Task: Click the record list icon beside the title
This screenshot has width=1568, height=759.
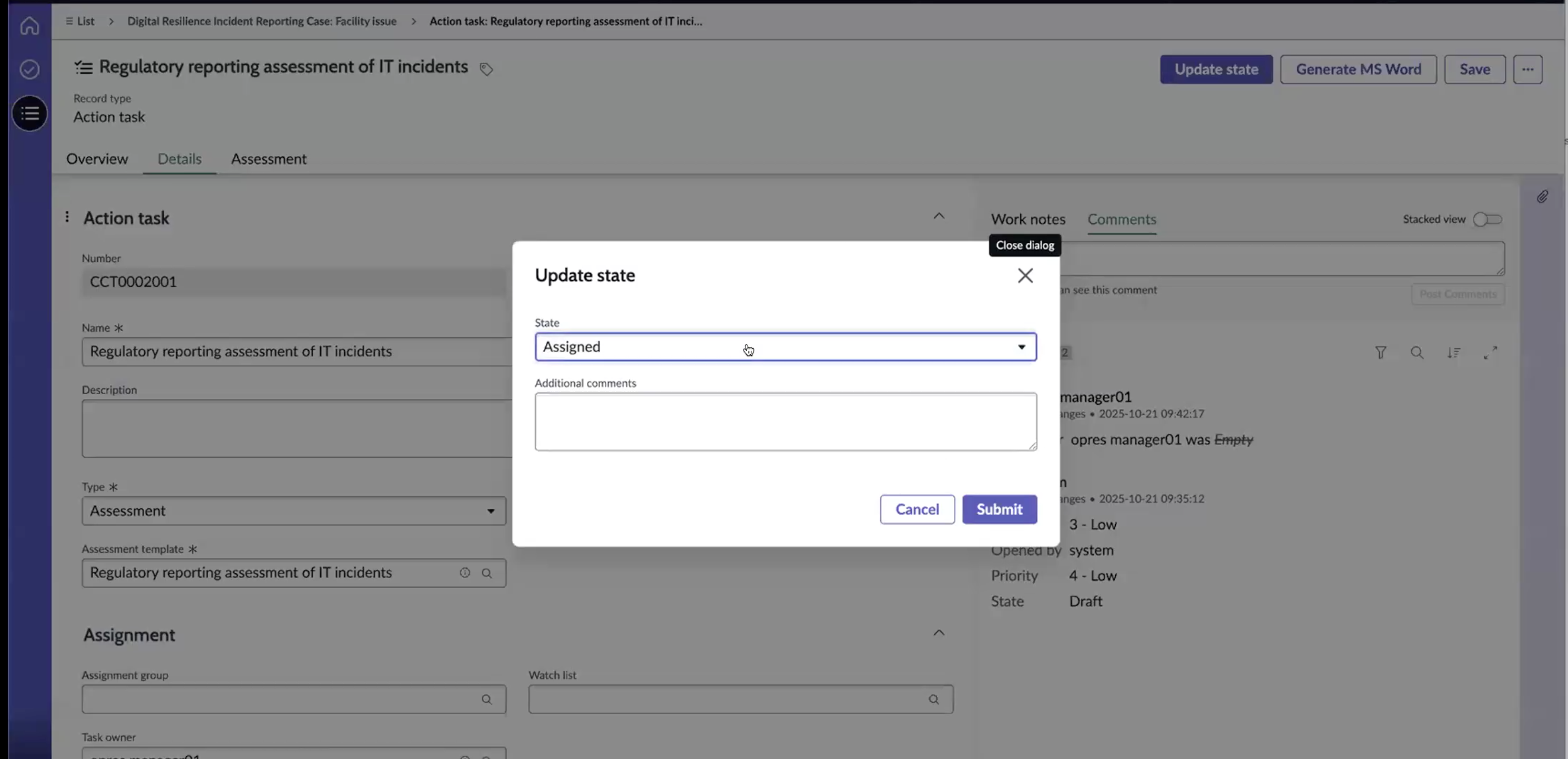Action: coord(84,67)
